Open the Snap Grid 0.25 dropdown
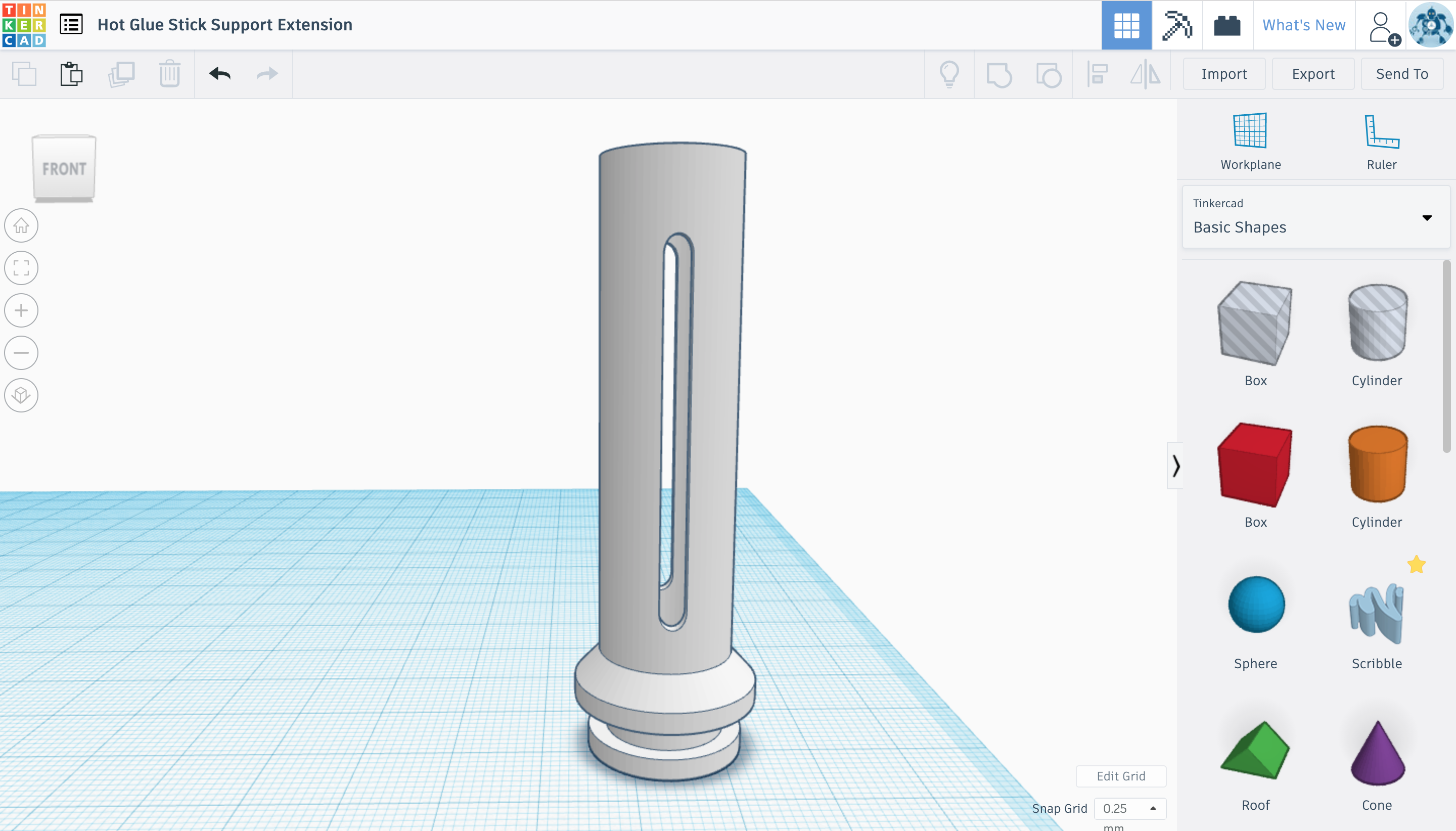This screenshot has width=1456, height=831. [1129, 808]
